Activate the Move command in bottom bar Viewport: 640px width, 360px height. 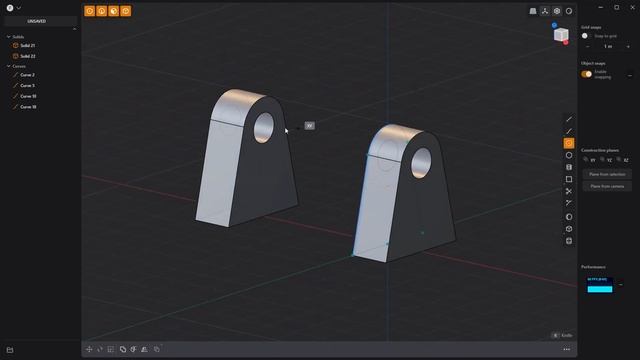(x=89, y=349)
